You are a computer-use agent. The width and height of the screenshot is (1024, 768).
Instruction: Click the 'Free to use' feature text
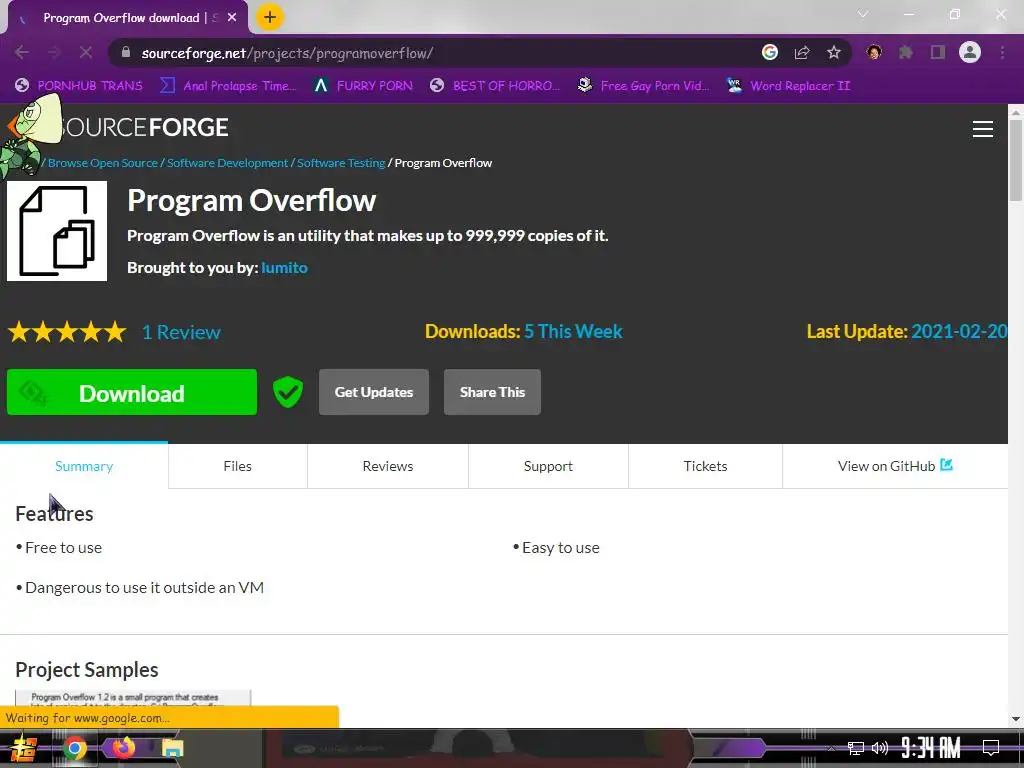point(63,548)
